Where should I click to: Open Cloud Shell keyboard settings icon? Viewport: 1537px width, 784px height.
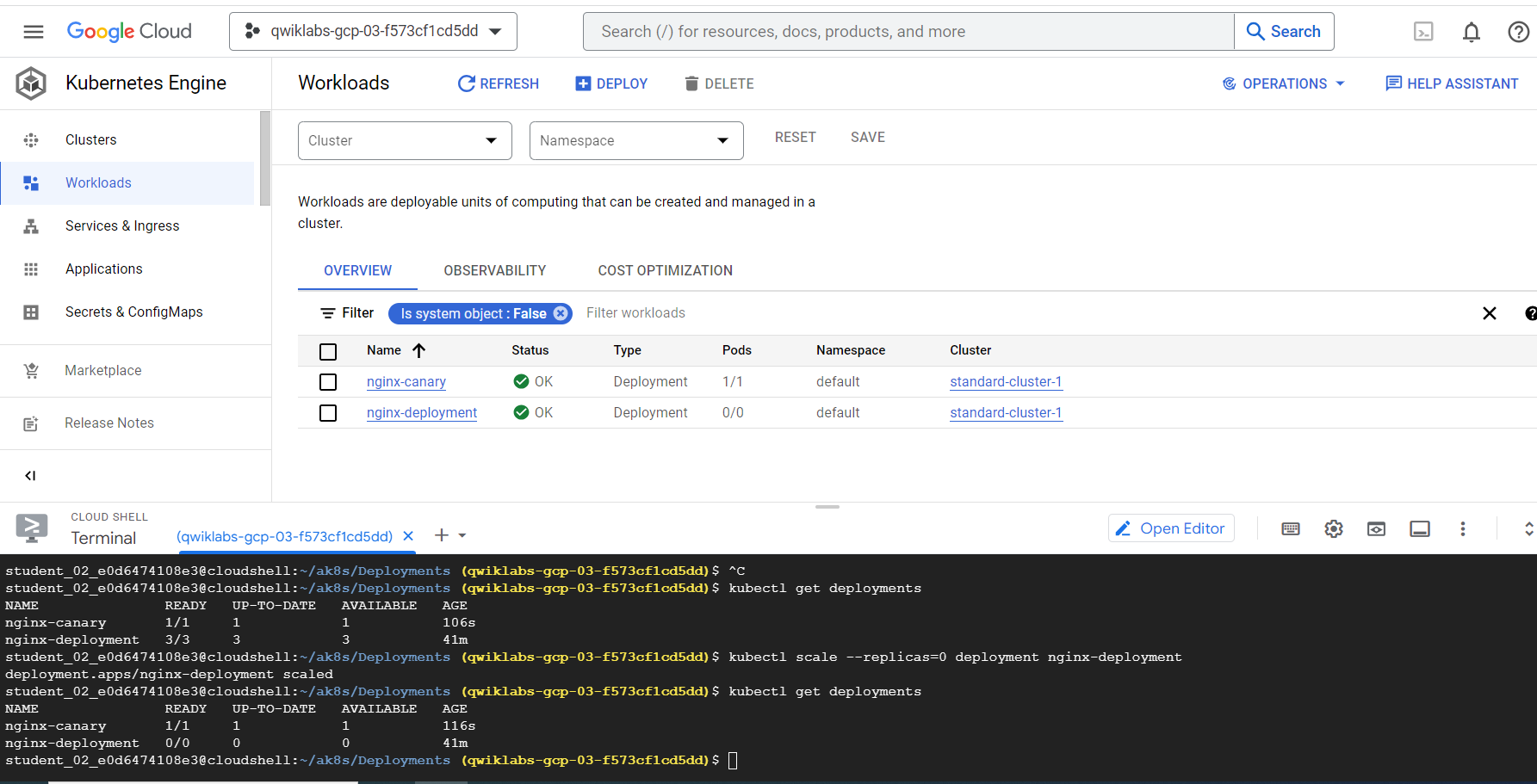[x=1291, y=528]
